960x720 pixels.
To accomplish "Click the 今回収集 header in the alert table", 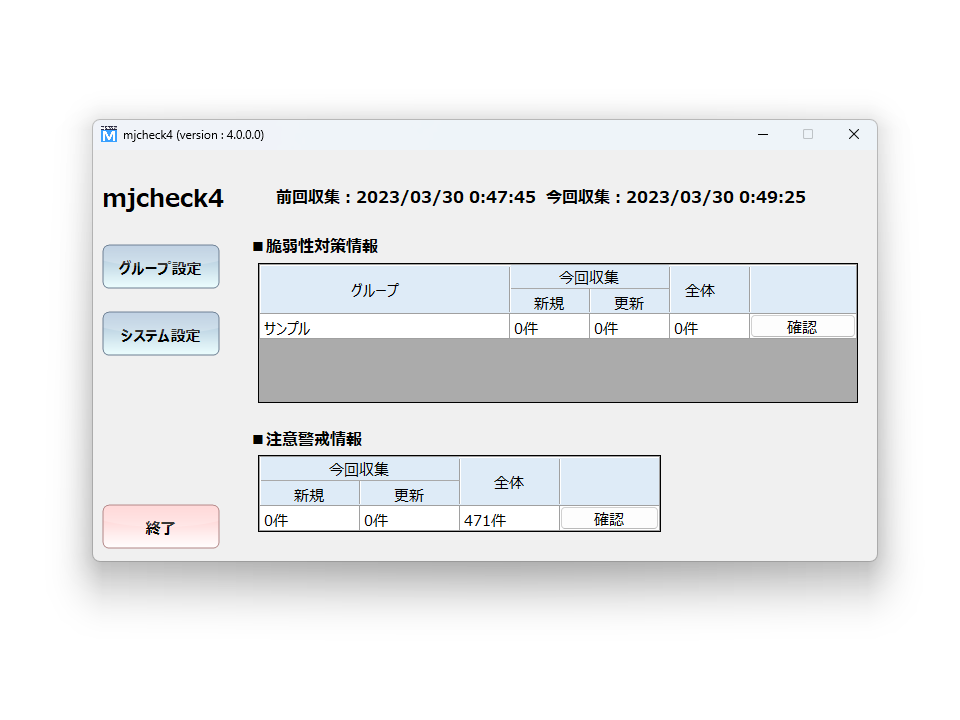I will tap(359, 469).
